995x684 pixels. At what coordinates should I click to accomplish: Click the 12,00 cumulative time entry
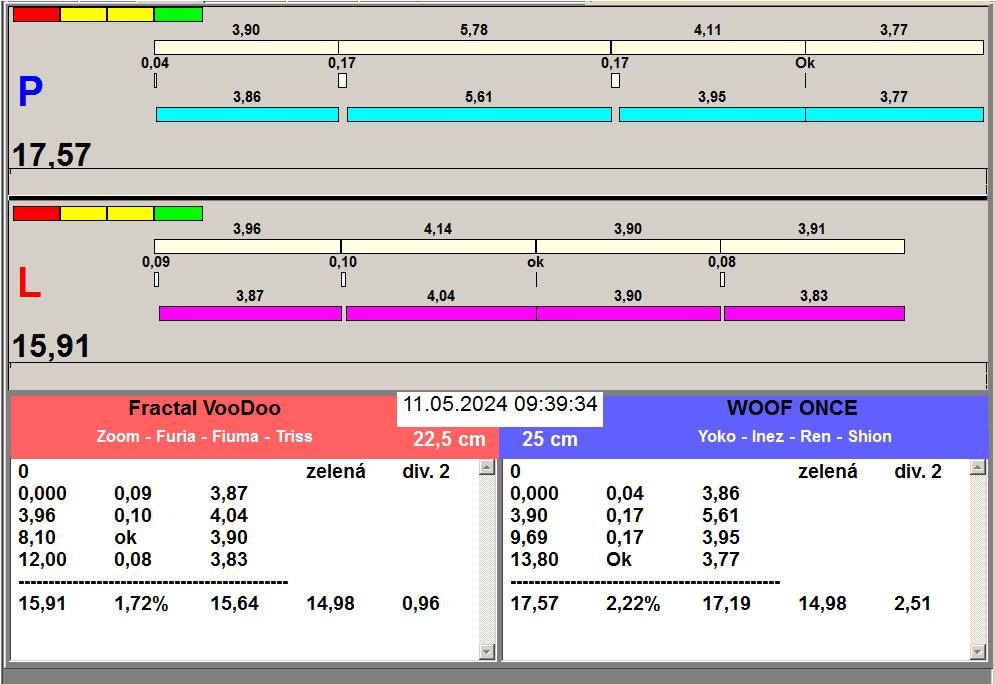pos(42,560)
